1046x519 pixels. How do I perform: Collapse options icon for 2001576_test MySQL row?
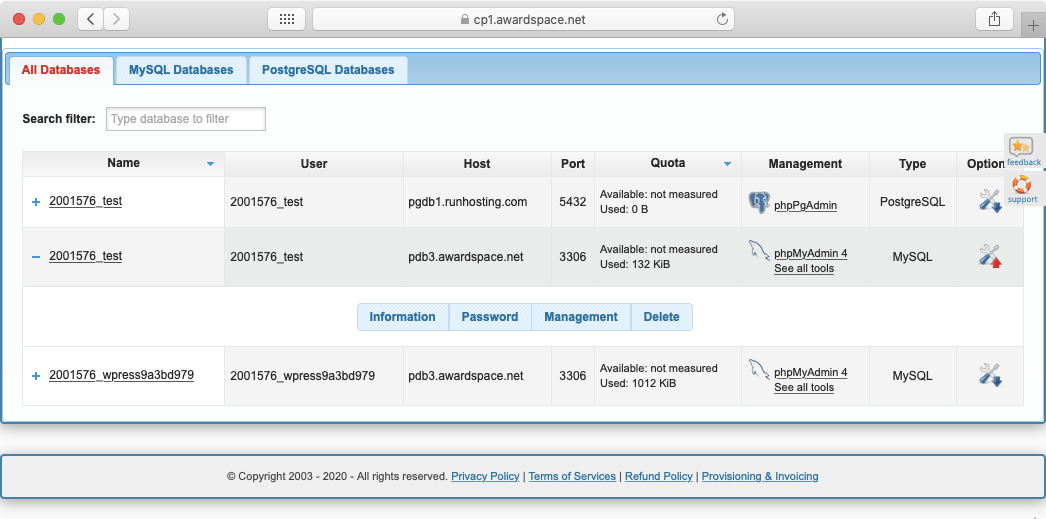[989, 256]
